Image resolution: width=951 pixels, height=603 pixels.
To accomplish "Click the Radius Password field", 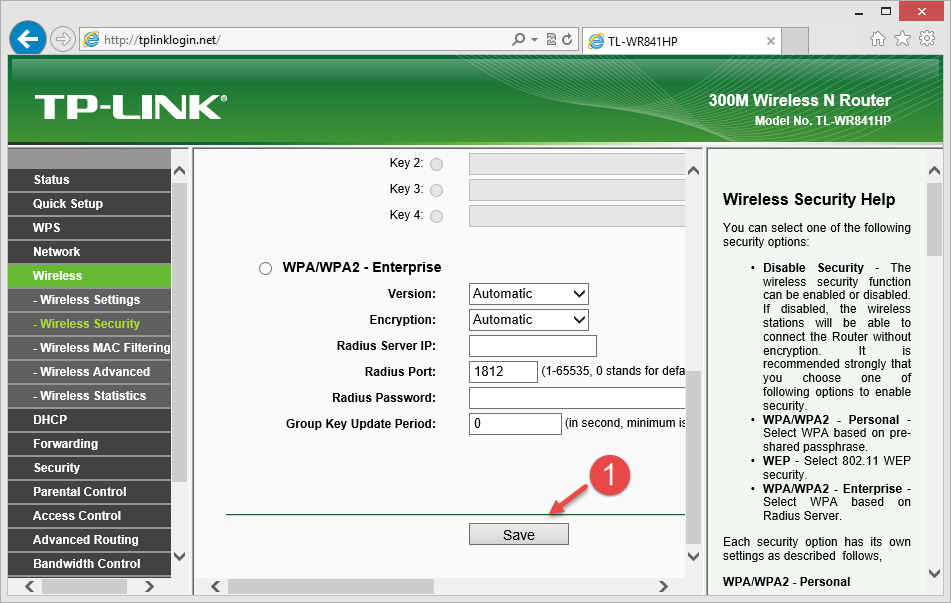I will 577,398.
